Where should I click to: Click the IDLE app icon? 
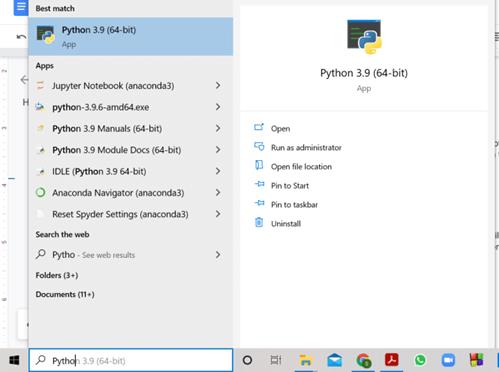point(40,172)
